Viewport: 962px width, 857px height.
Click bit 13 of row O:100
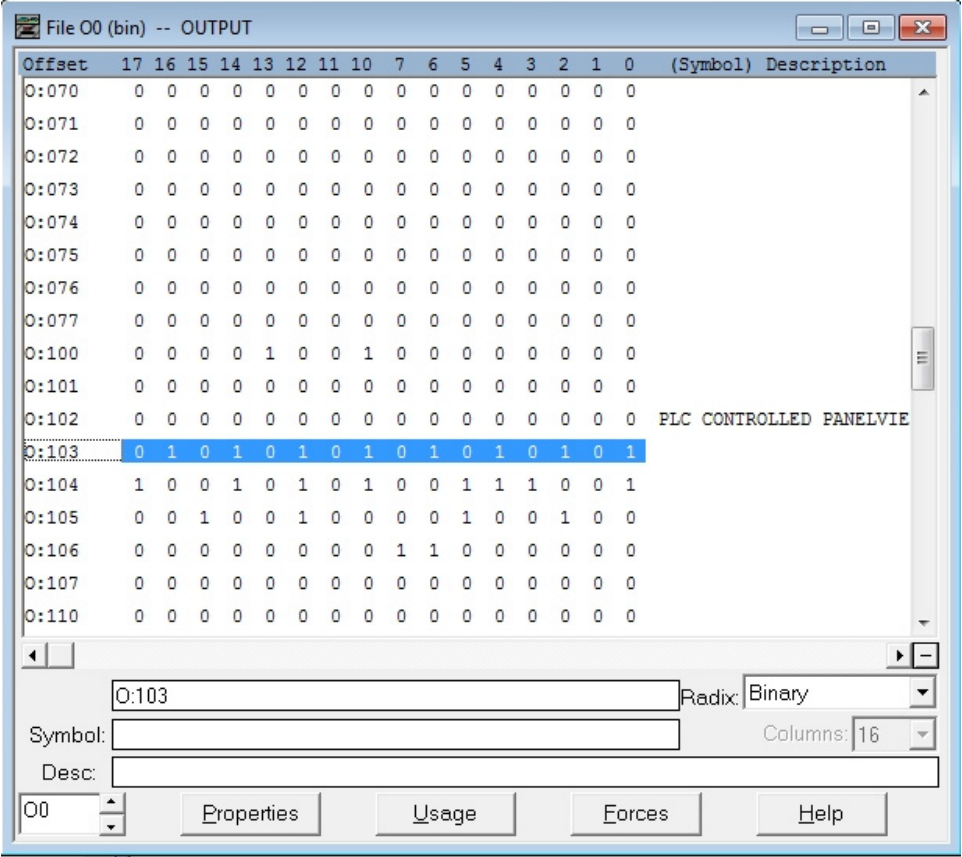click(x=270, y=353)
